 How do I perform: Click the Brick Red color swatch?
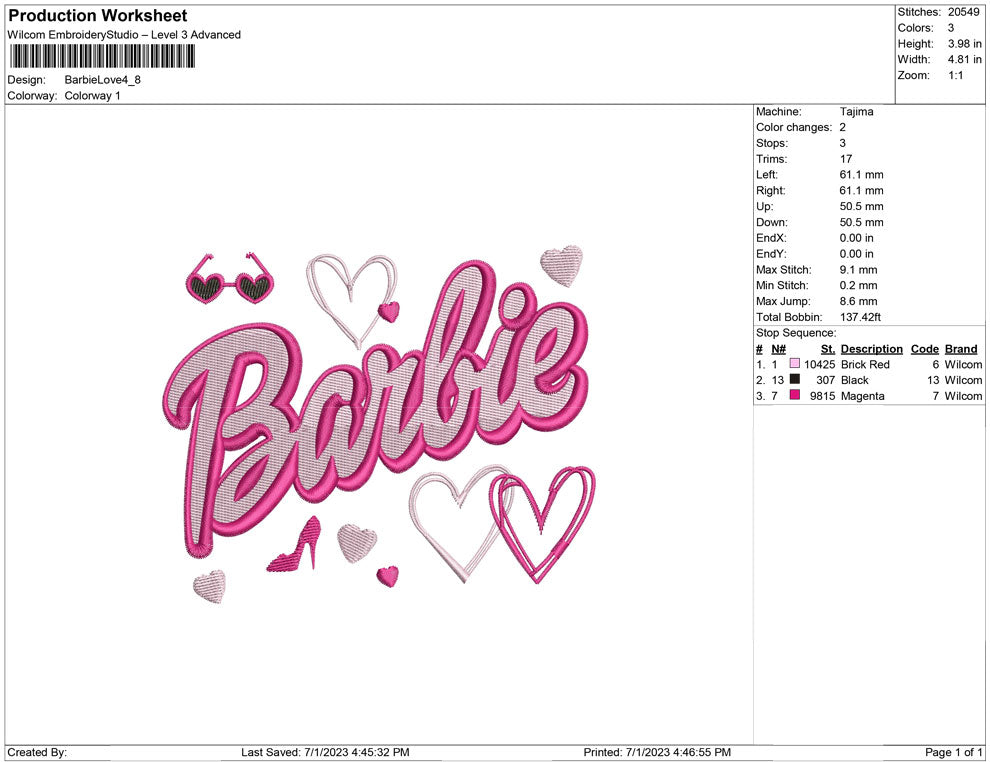click(x=794, y=364)
